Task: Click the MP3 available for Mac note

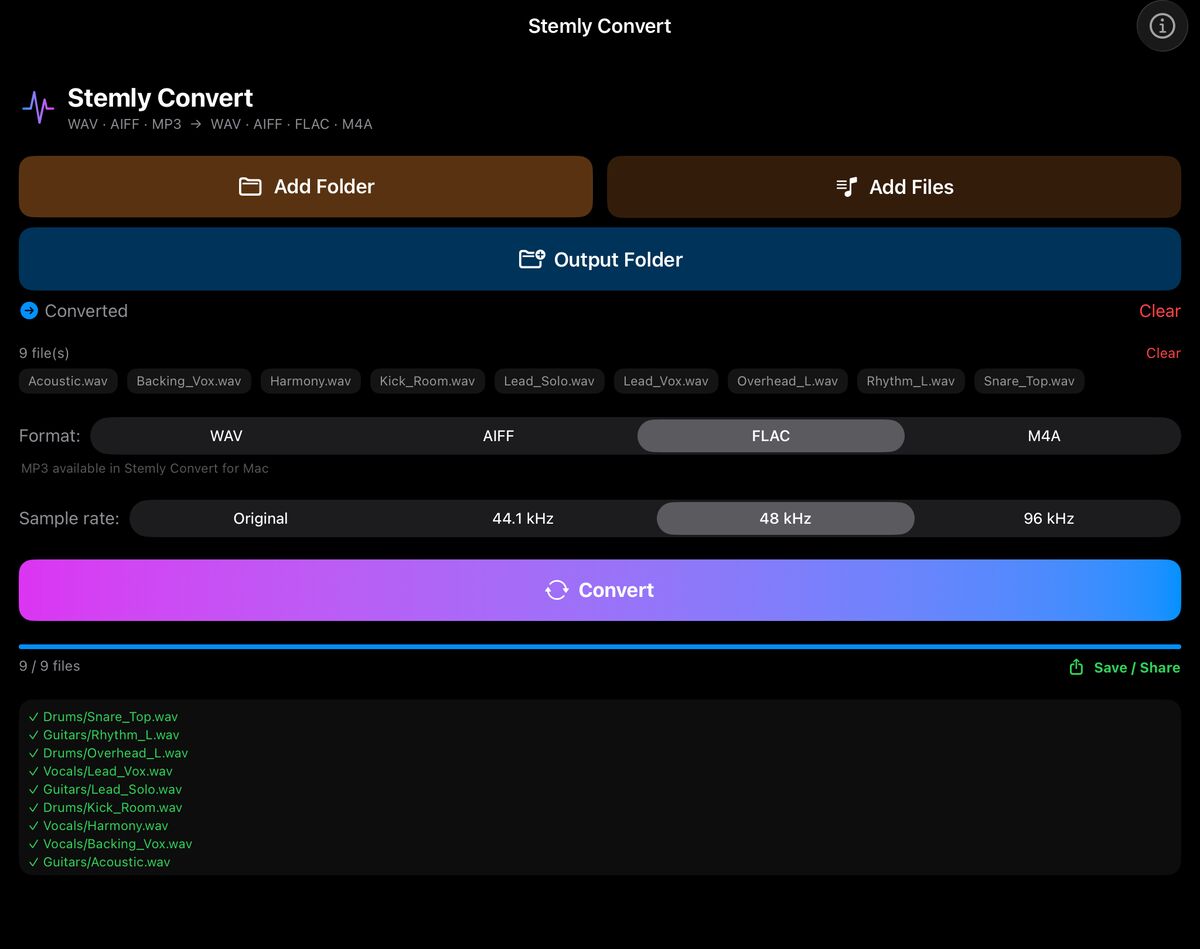Action: coord(145,468)
